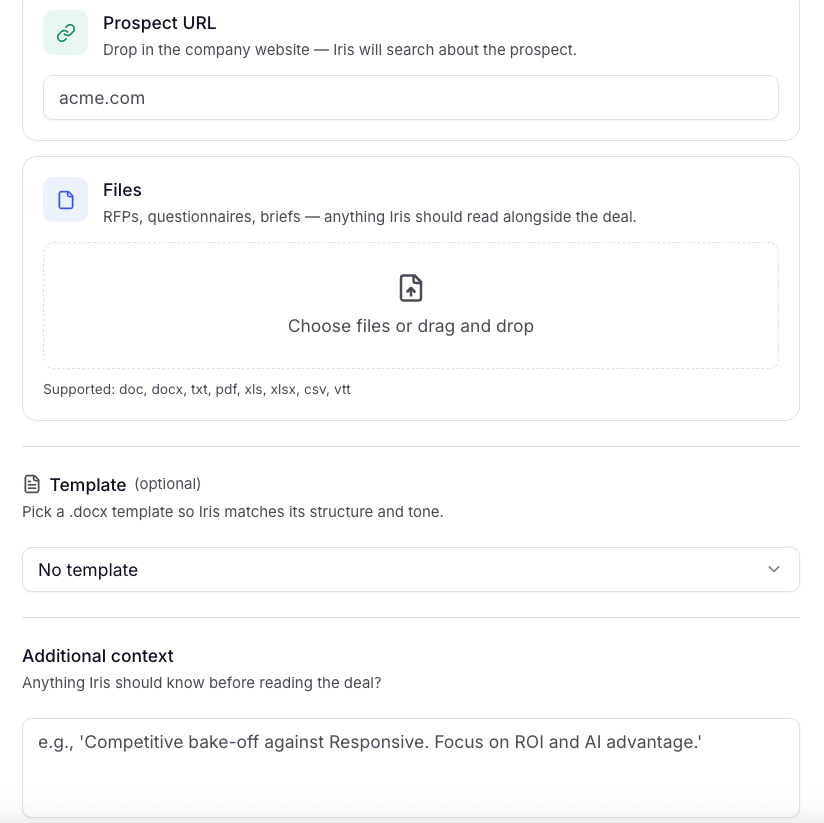Focus the acme.com prospect URL field

pos(411,98)
